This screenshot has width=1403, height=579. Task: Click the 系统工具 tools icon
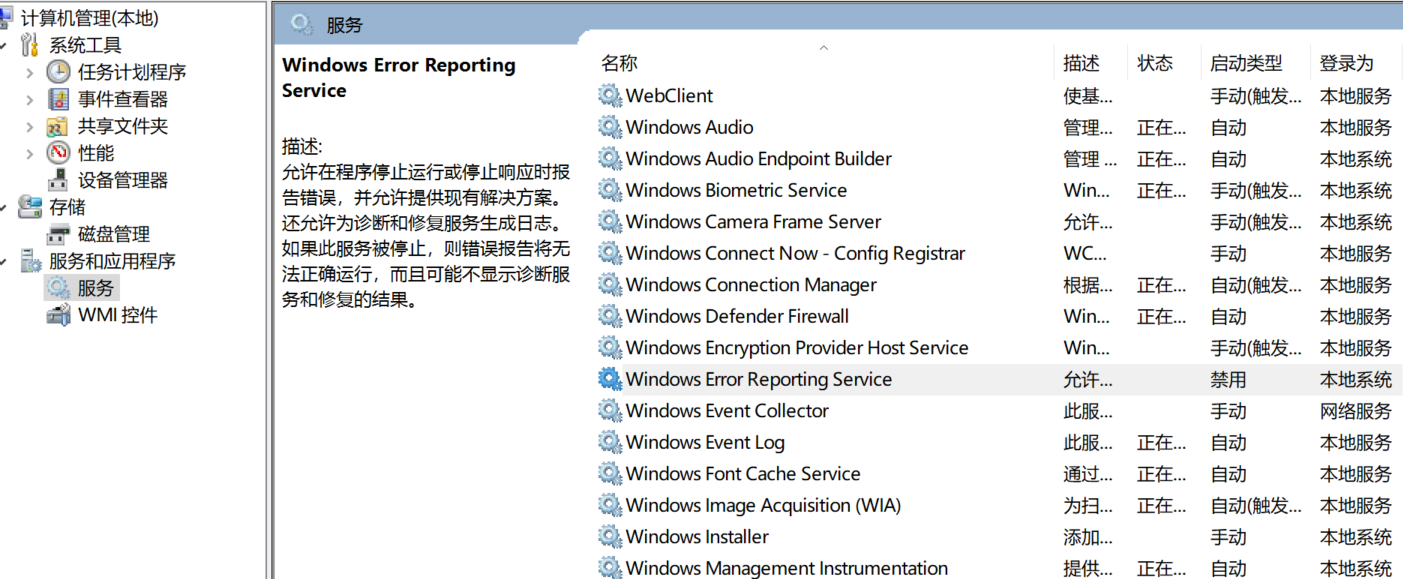point(31,45)
